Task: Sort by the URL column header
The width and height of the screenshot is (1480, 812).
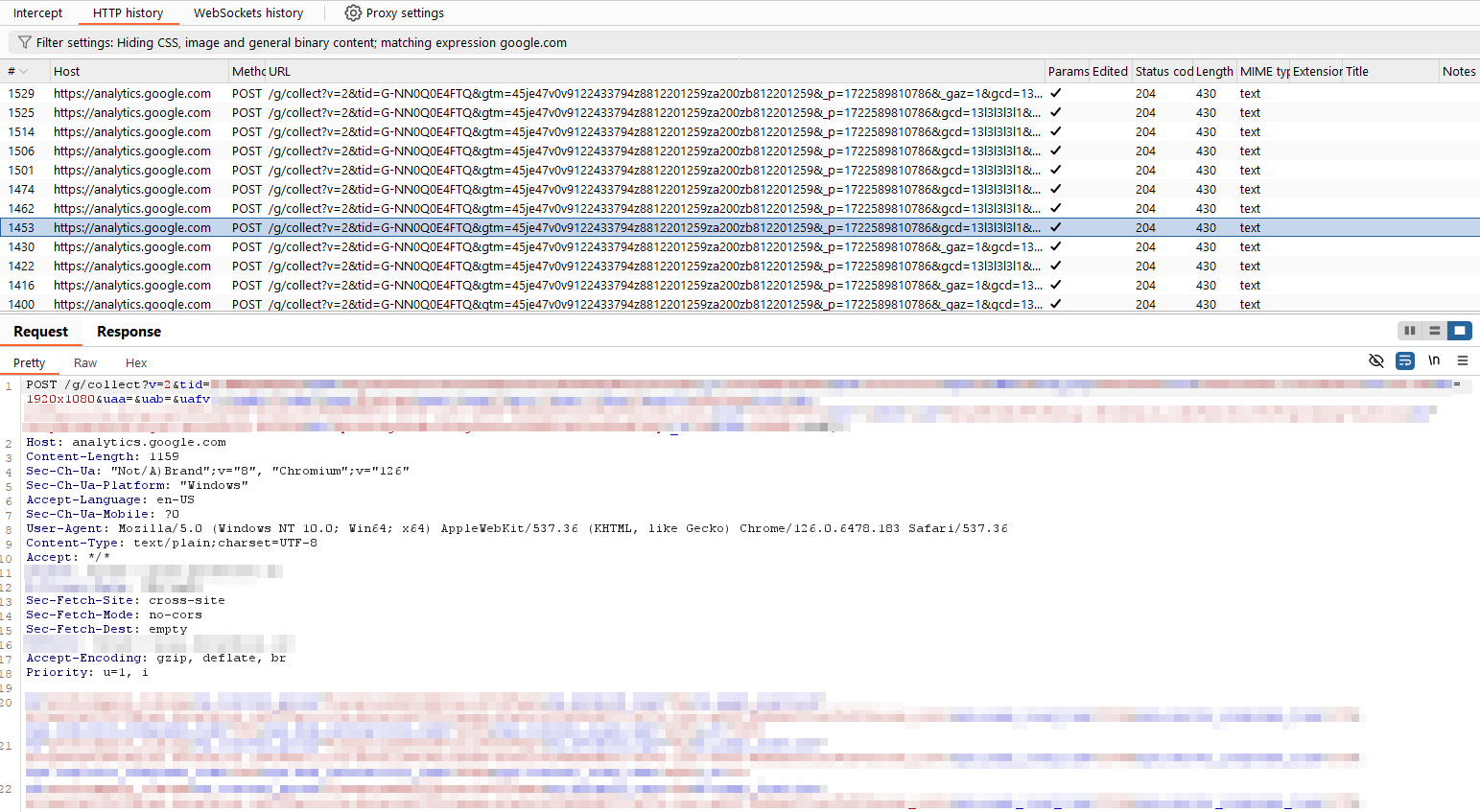Action: pyautogui.click(x=655, y=71)
